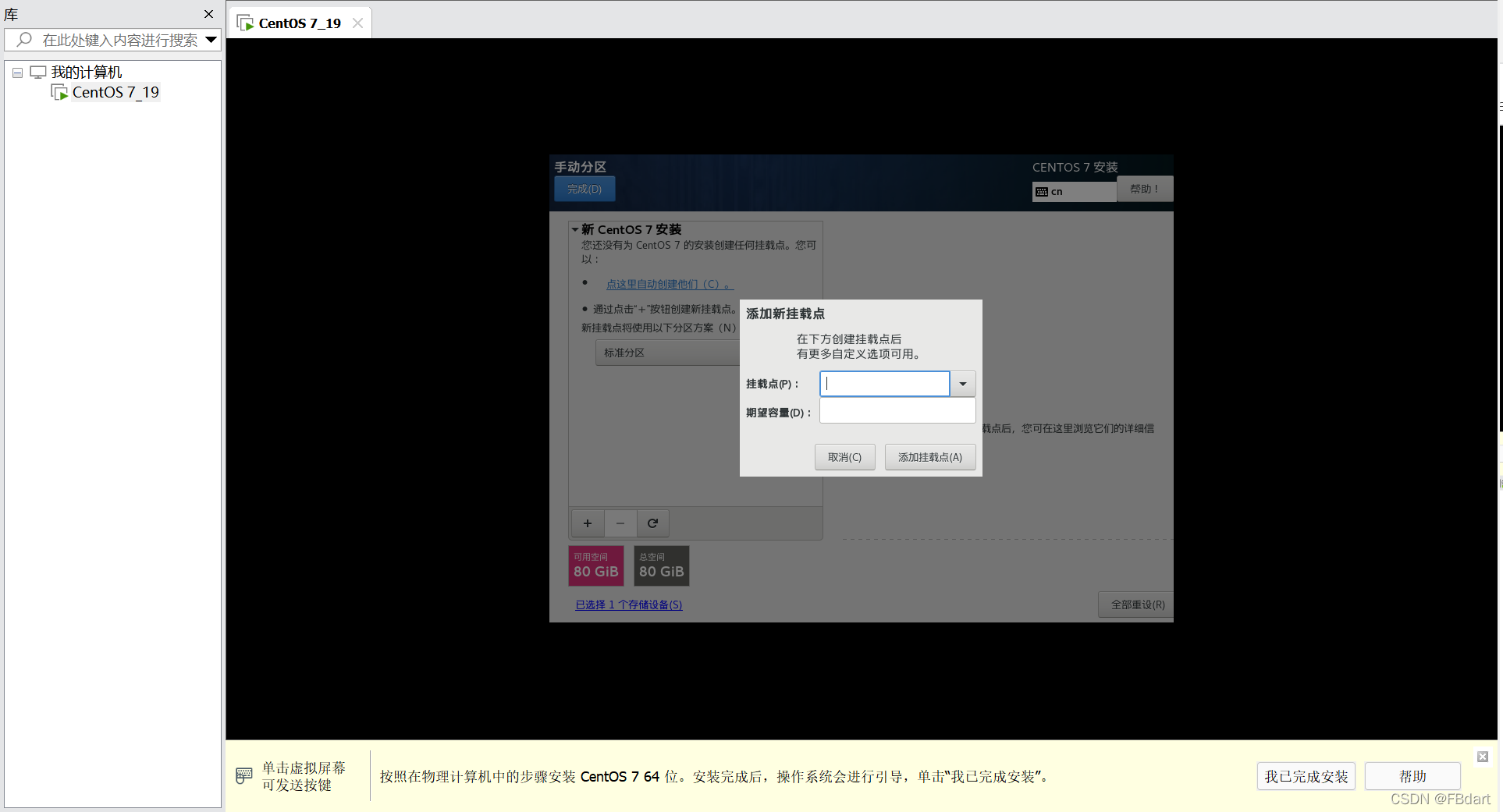This screenshot has width=1503, height=812.
Task: Click the 完成(D) button
Action: click(584, 188)
